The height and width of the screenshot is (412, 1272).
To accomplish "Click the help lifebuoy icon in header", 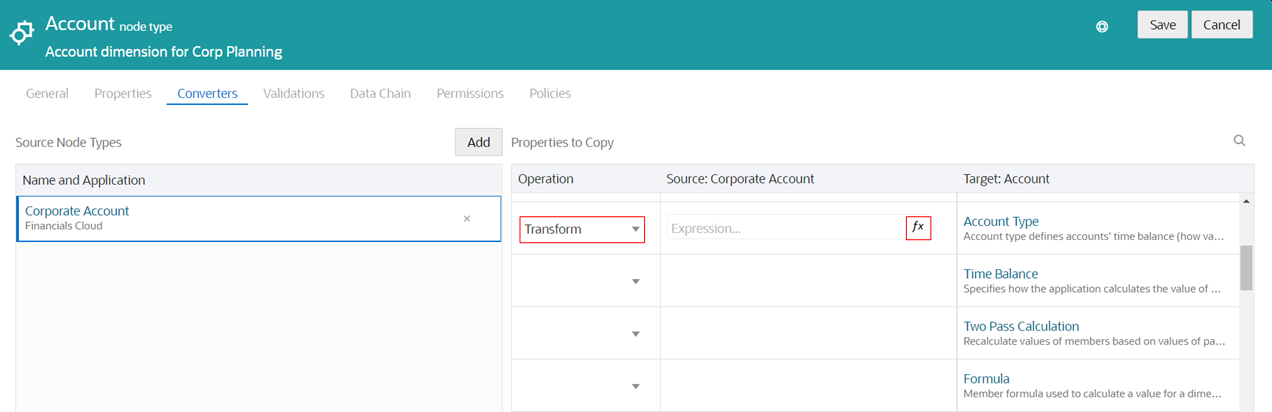I will (x=1102, y=26).
